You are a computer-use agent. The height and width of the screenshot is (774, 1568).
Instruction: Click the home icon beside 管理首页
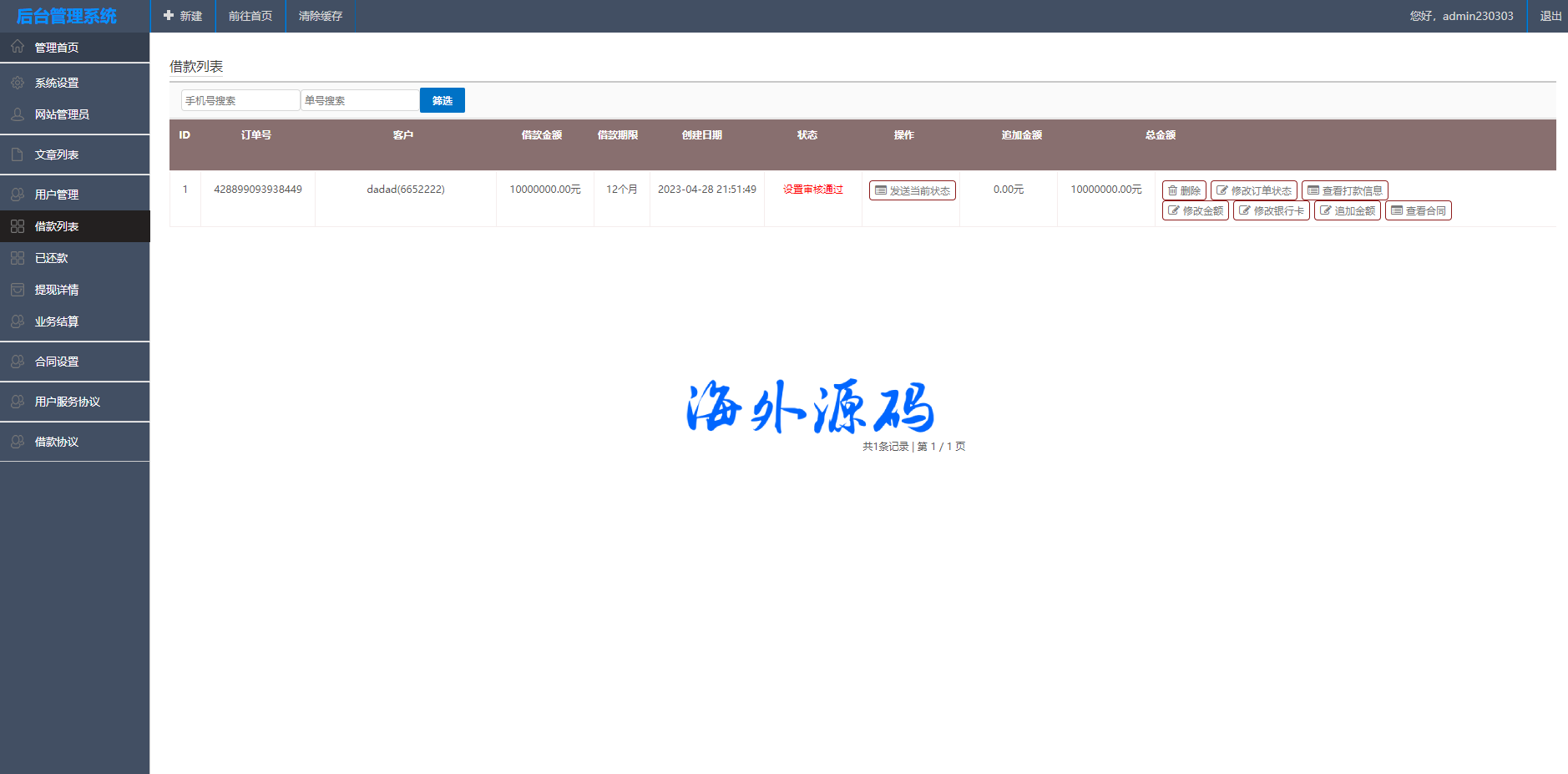coord(18,47)
